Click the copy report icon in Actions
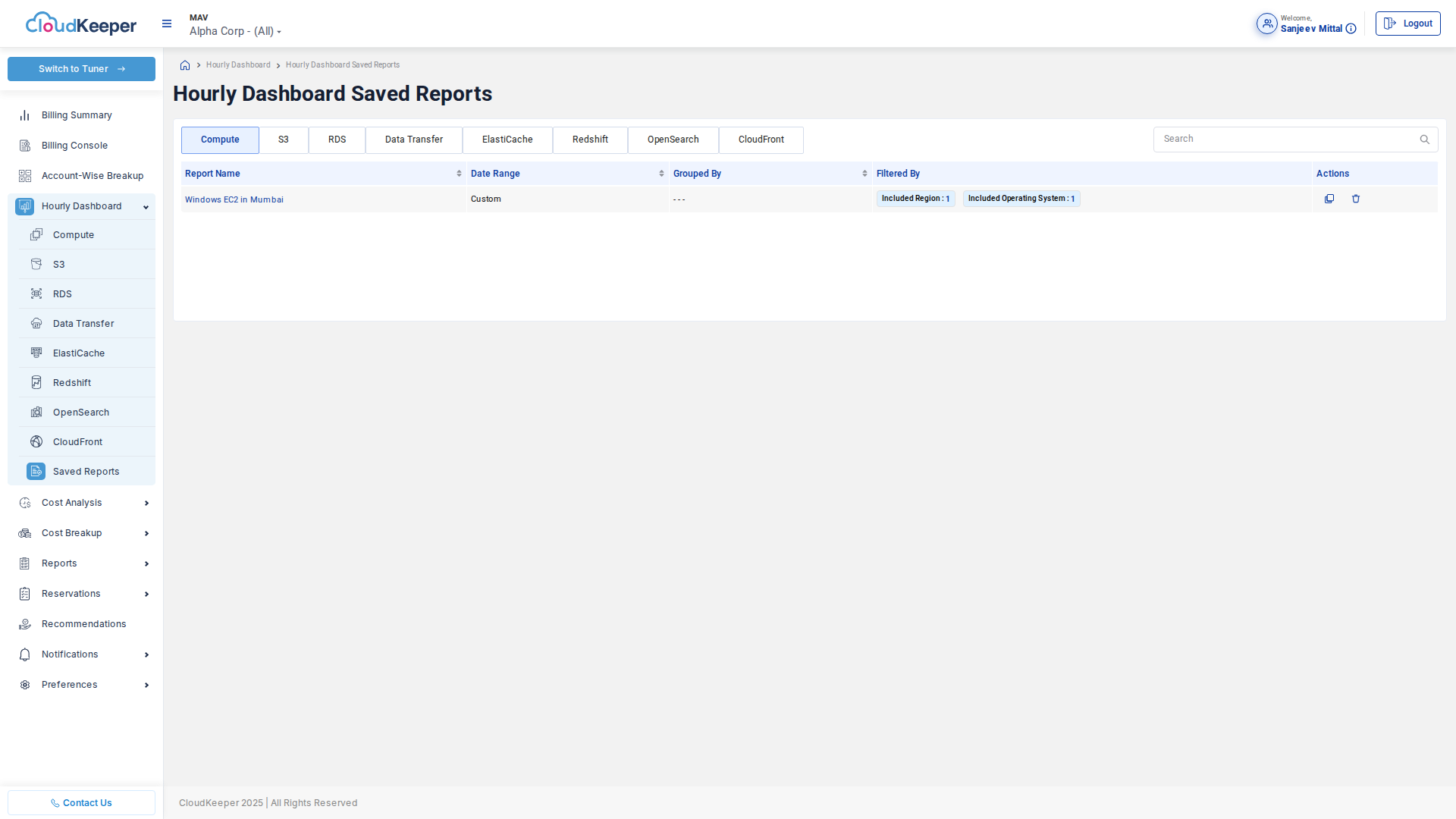The height and width of the screenshot is (819, 1456). click(x=1329, y=199)
